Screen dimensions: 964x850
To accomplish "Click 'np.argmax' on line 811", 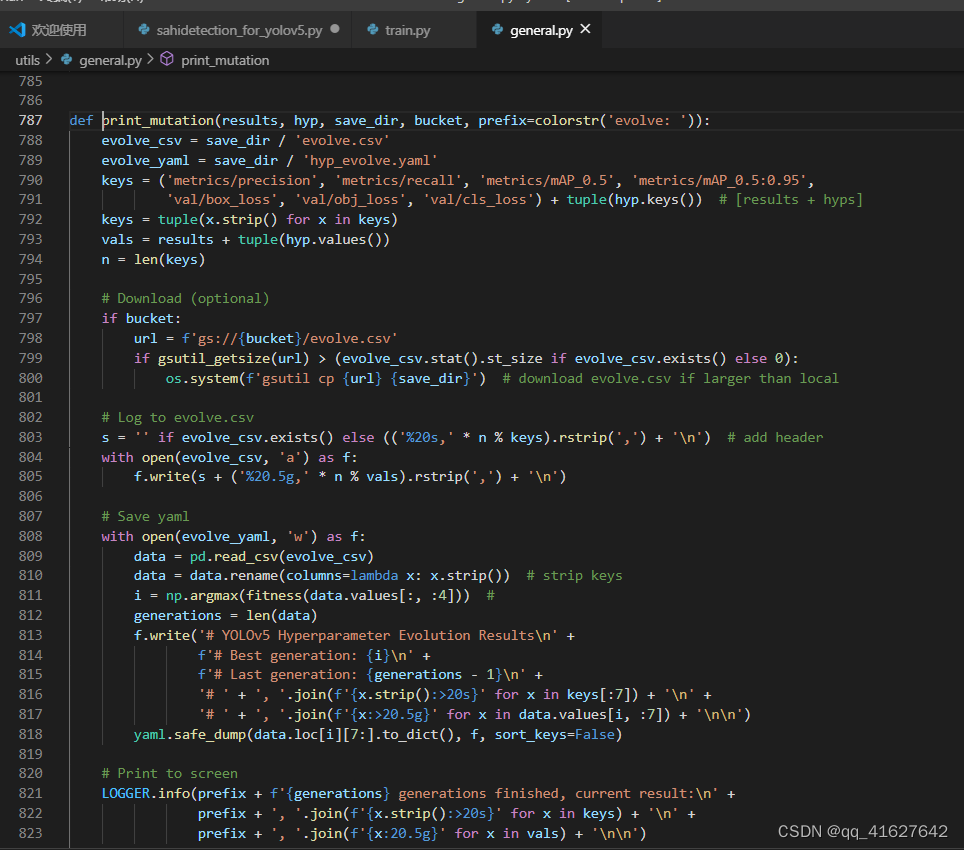I will [x=202, y=596].
